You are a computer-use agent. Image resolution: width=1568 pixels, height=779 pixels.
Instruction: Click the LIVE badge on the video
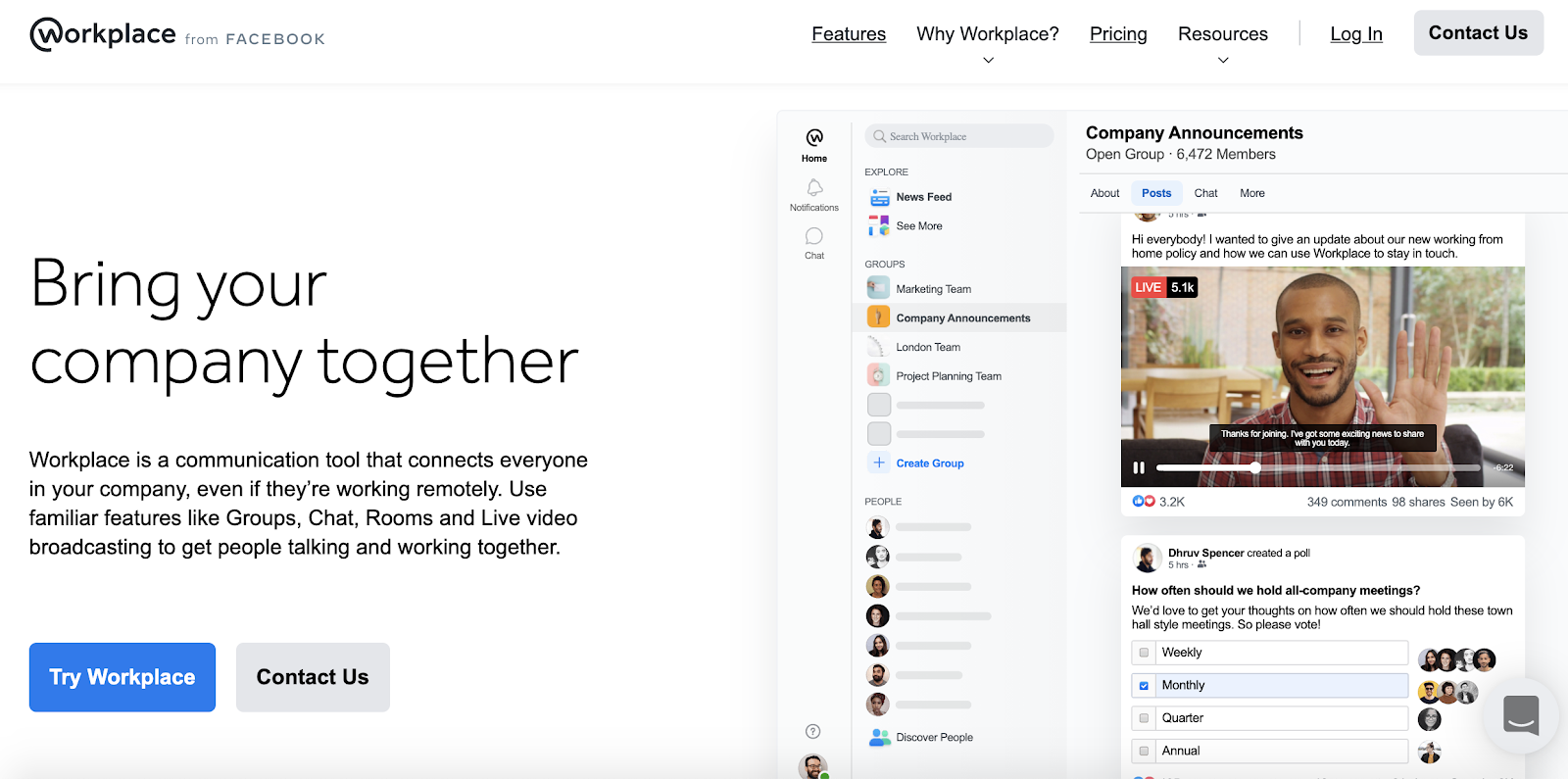click(x=1148, y=287)
